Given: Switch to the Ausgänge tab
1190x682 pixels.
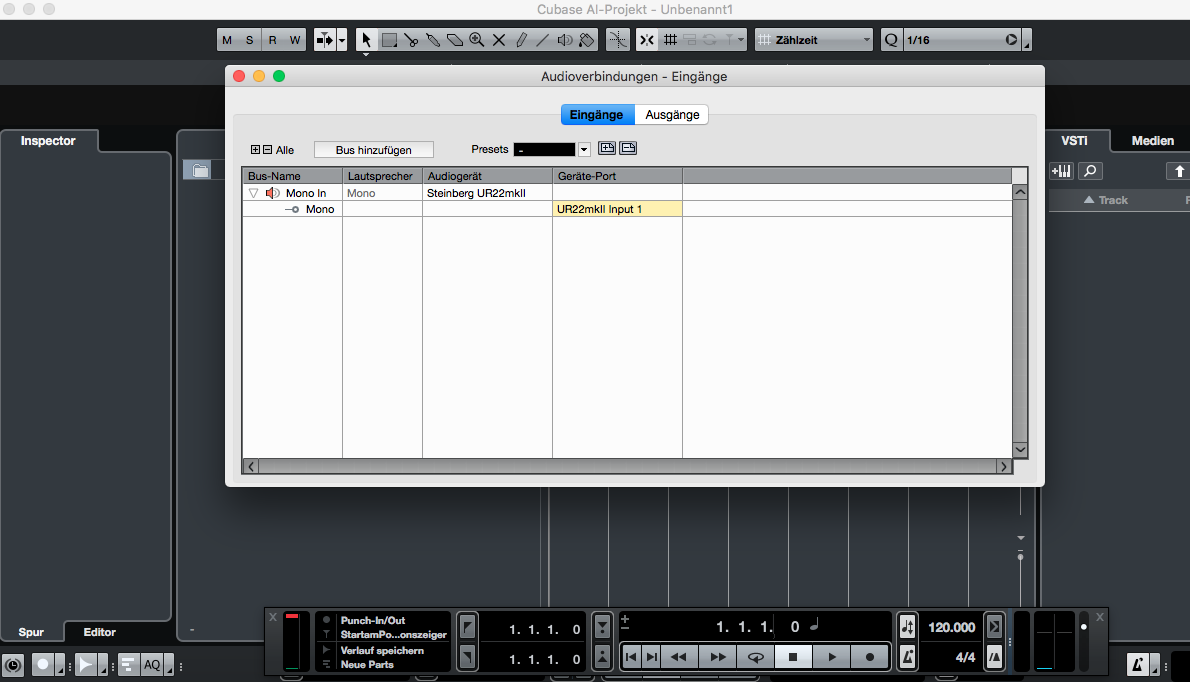Looking at the screenshot, I should pos(672,115).
